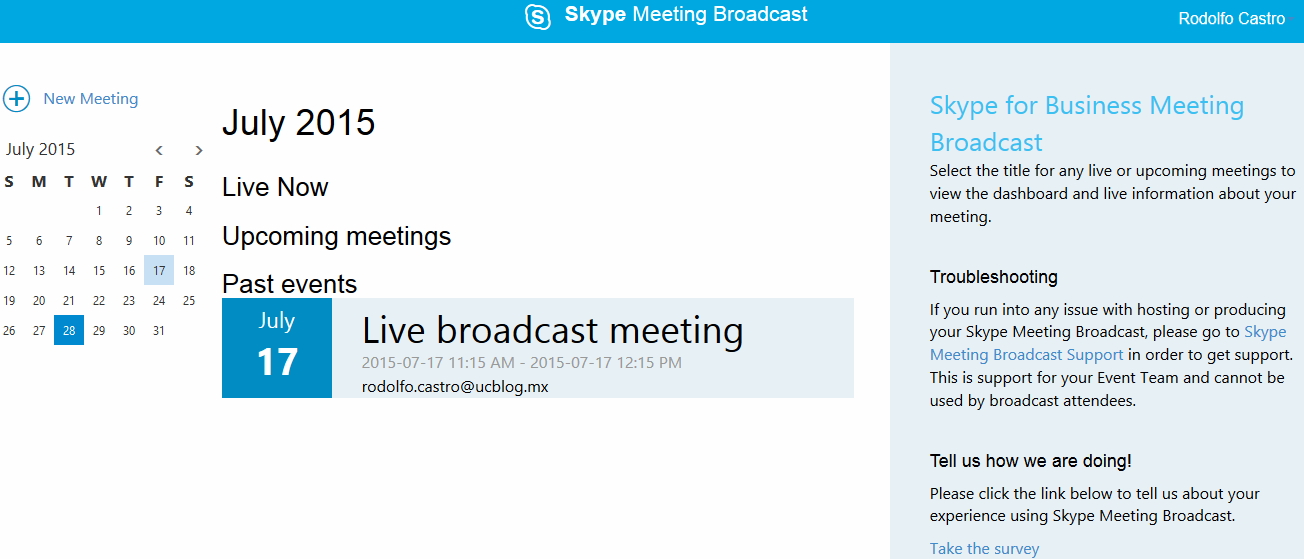Choose July 30 on the calendar
1304x559 pixels.
coord(129,330)
